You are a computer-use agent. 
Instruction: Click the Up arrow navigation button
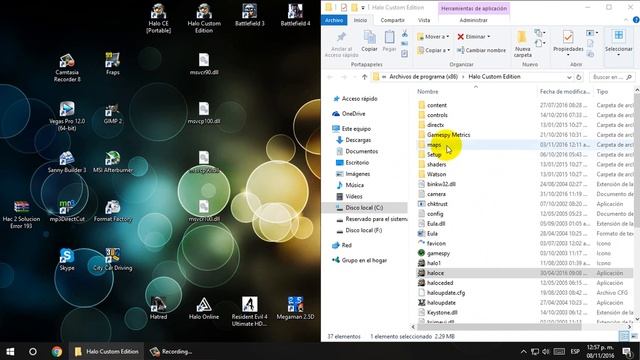tap(364, 77)
